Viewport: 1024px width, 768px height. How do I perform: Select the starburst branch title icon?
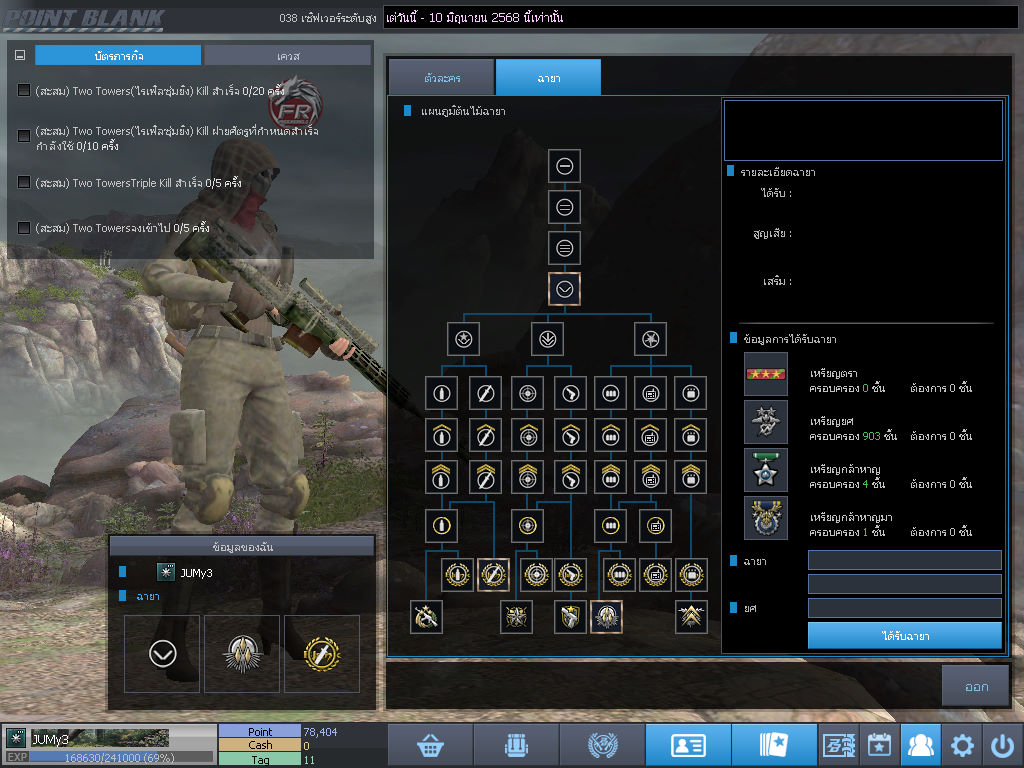click(650, 339)
